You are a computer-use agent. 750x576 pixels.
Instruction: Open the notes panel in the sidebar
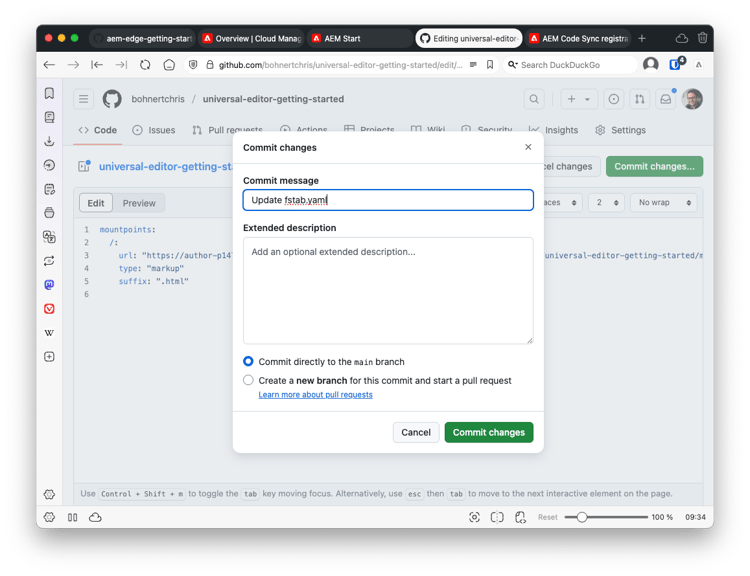(x=49, y=189)
